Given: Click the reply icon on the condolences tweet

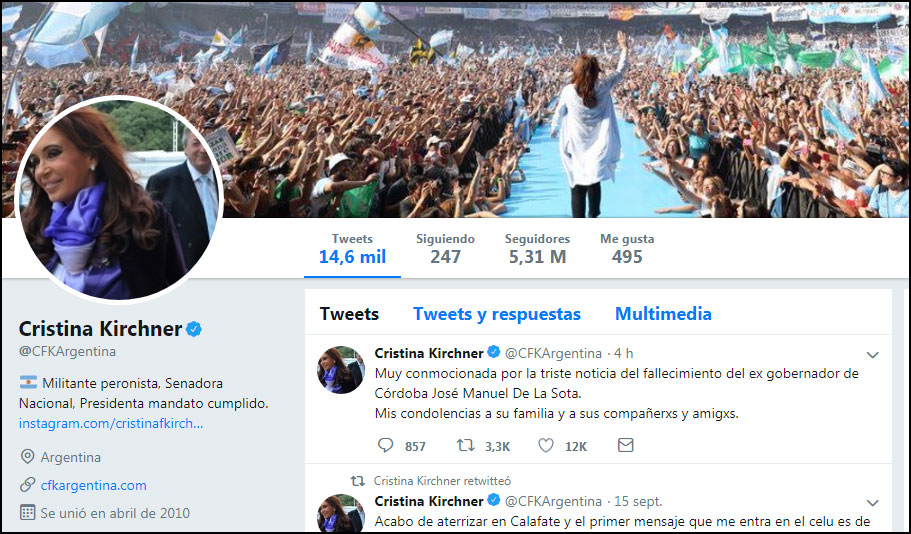Looking at the screenshot, I should click(386, 445).
